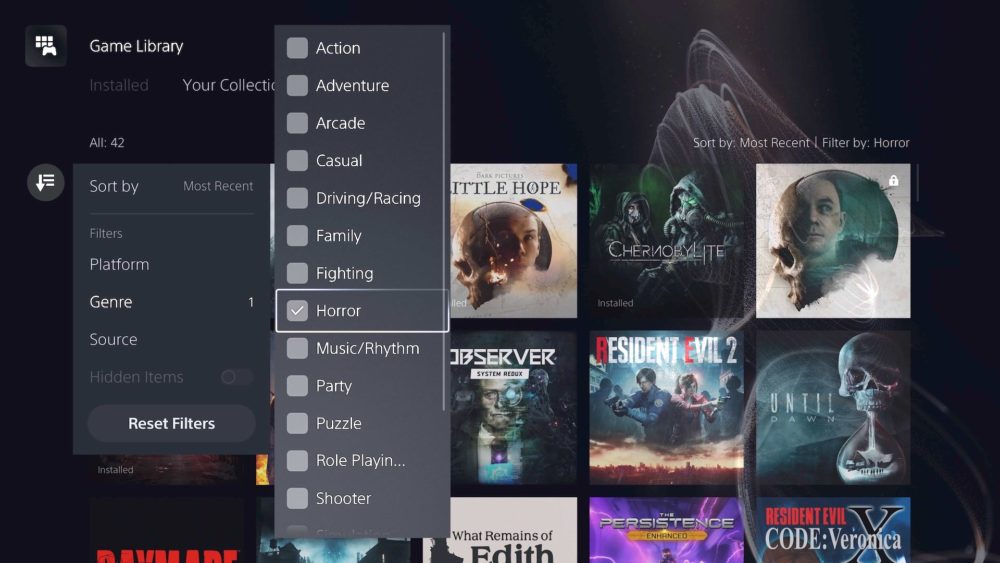Toggle the Hidden Items switch

(x=237, y=377)
